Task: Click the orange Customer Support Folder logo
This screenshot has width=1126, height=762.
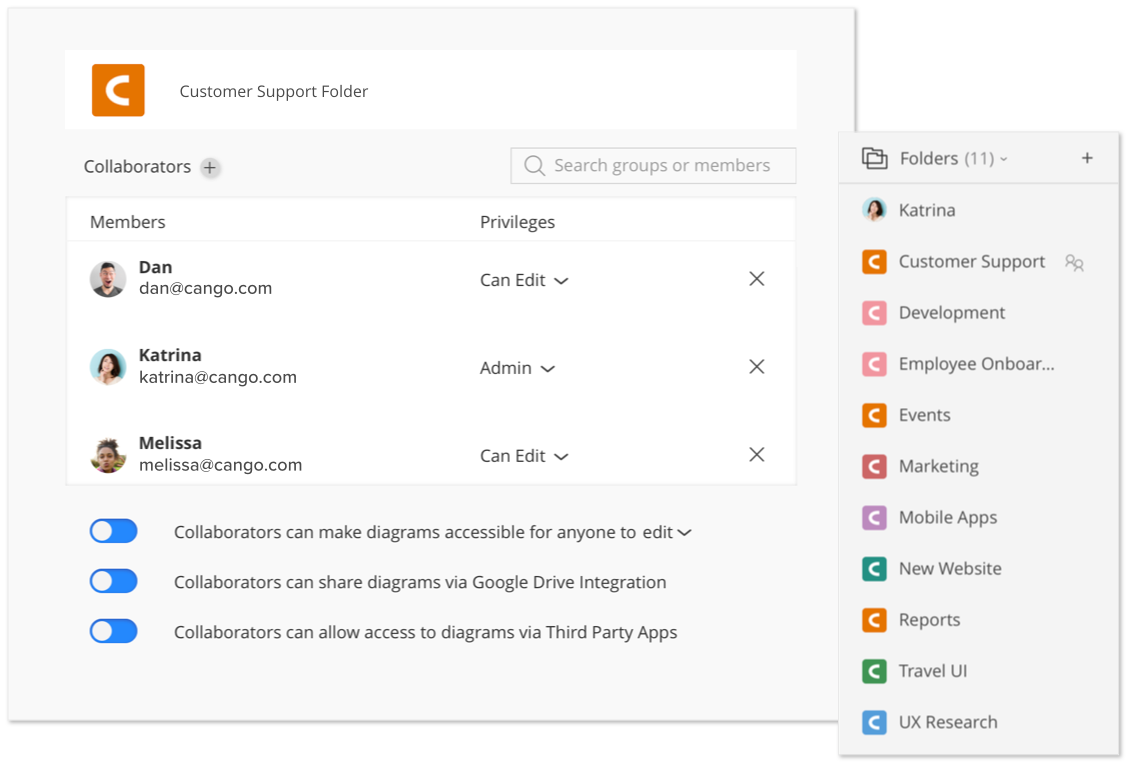Action: tap(118, 91)
